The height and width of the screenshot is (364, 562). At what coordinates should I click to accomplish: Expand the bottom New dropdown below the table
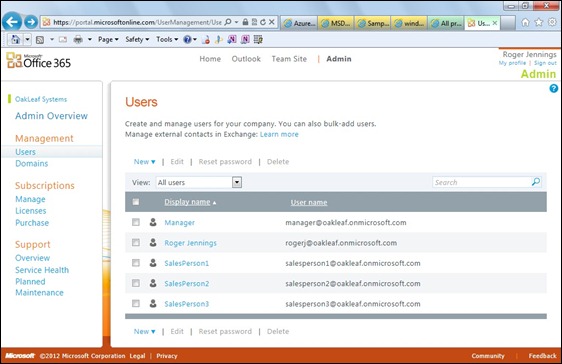[x=144, y=331]
